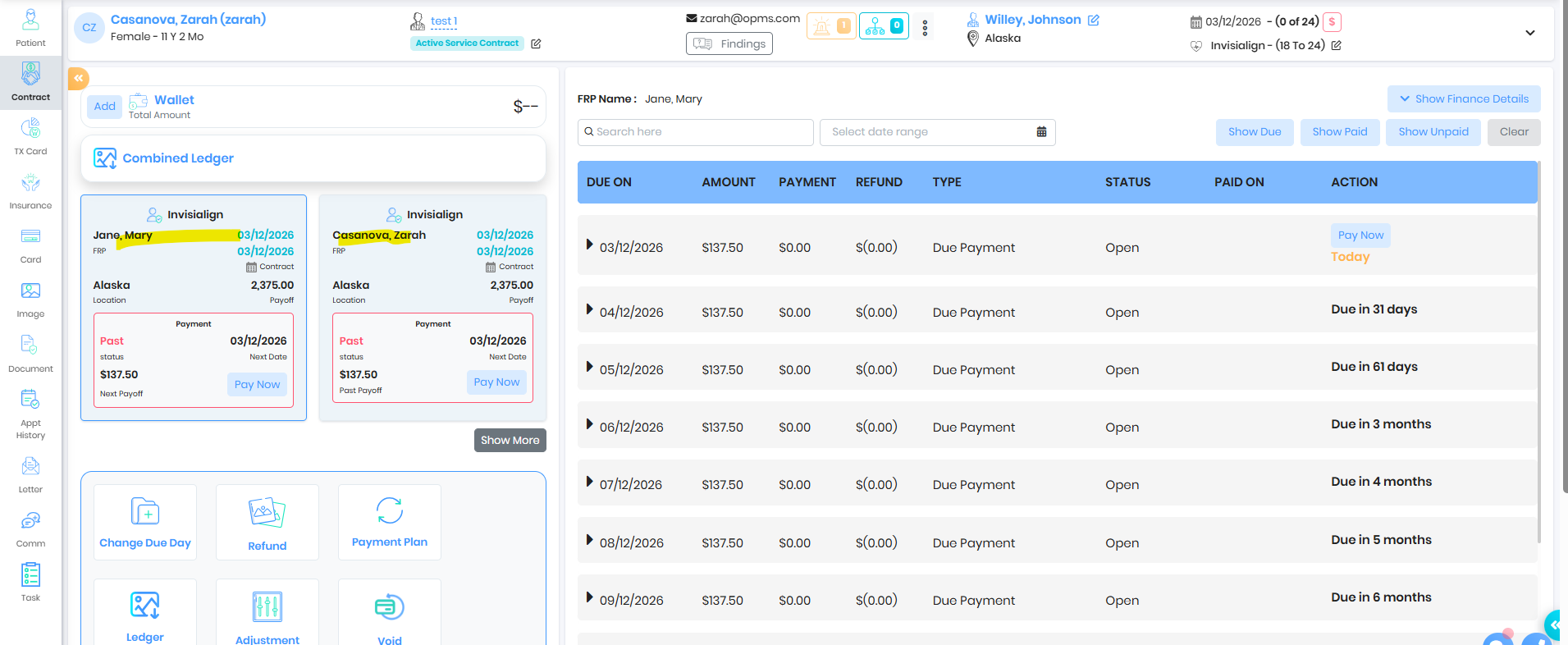Open the three-dot more options menu
The image size is (1568, 645).
pyautogui.click(x=925, y=28)
